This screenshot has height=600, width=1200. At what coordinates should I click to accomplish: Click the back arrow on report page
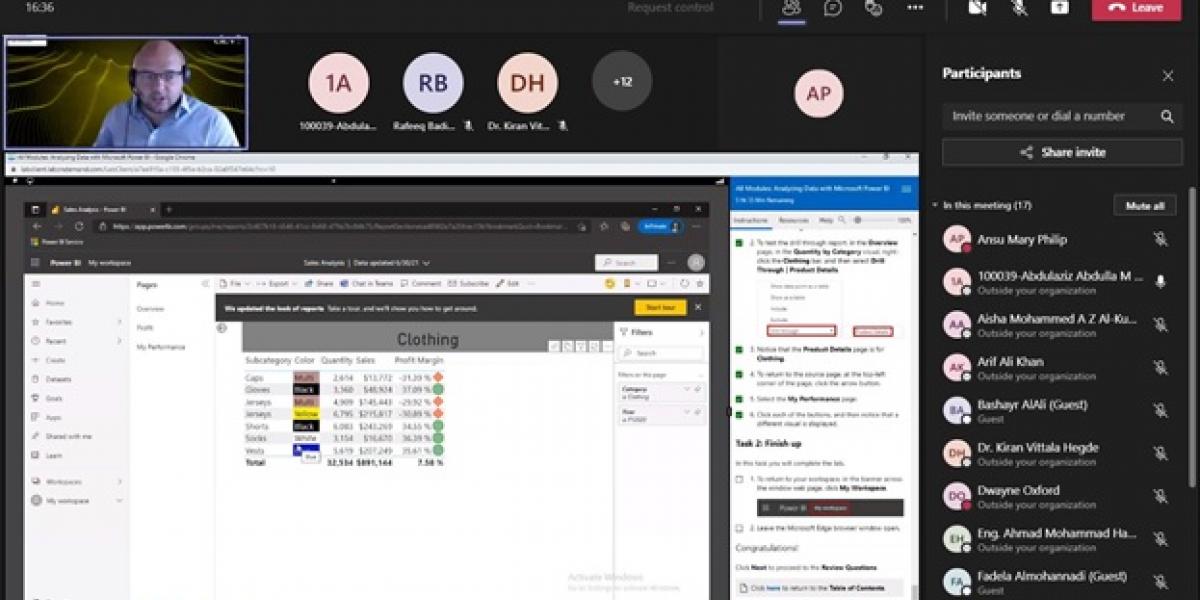point(222,328)
